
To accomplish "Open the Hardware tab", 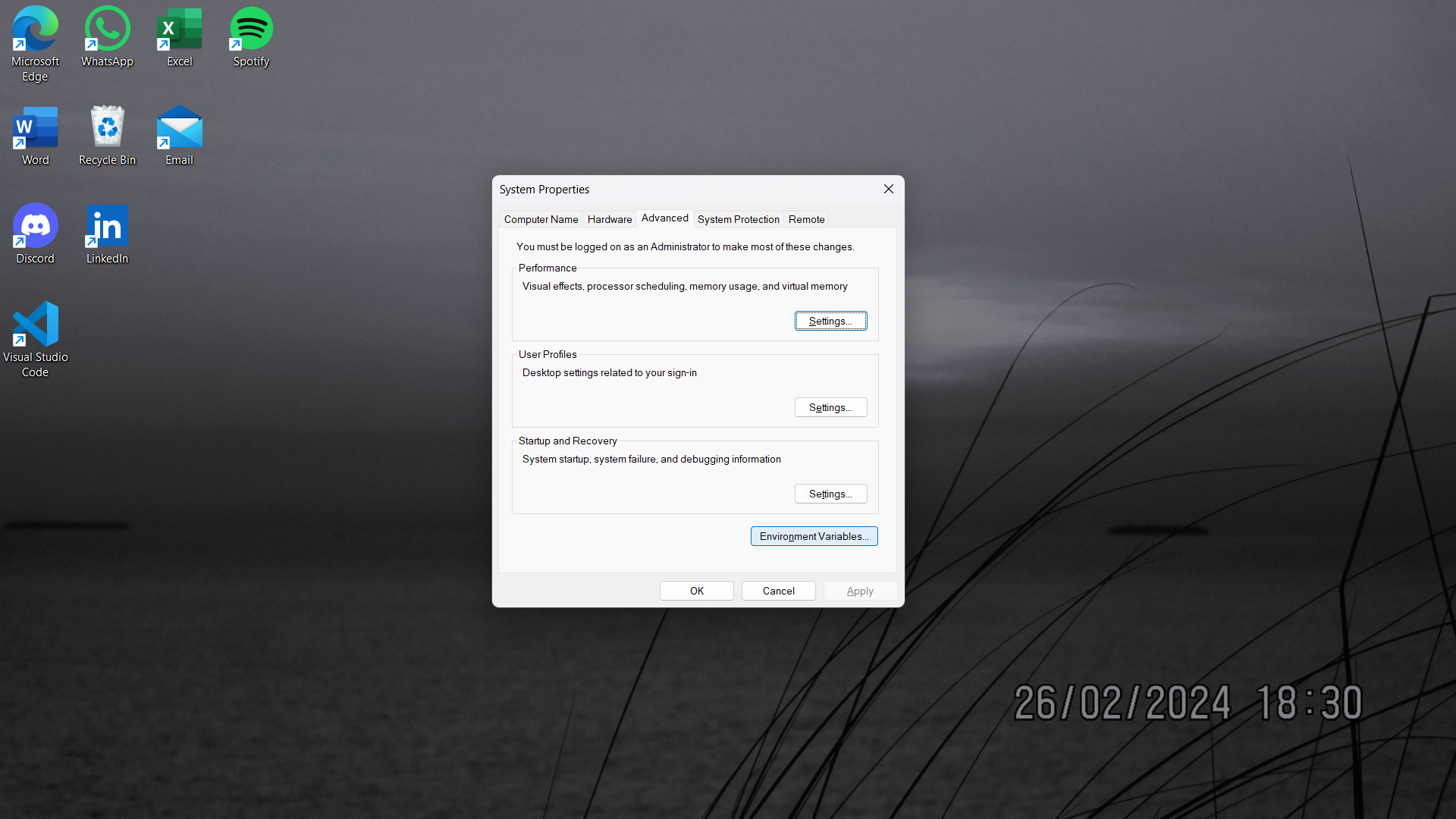I will tap(609, 219).
